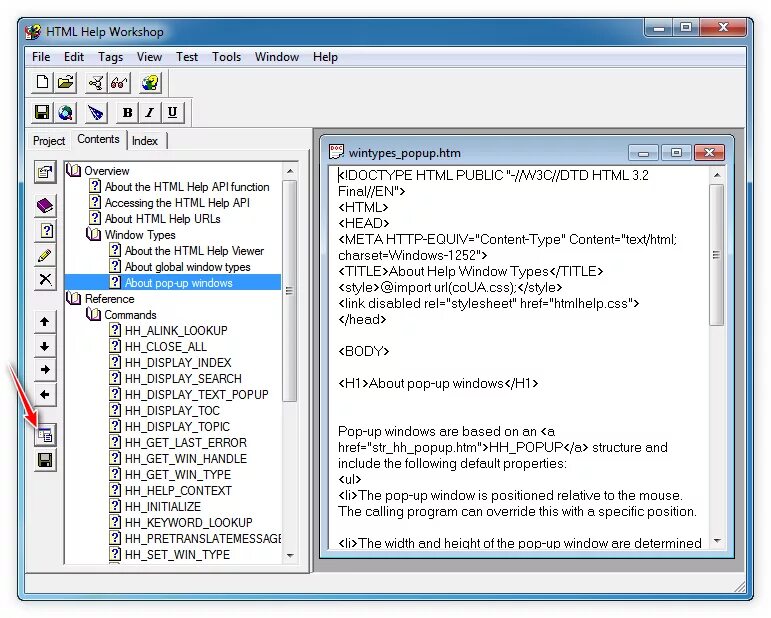Click Move selection down arrow
The height and width of the screenshot is (618, 771).
pos(45,346)
